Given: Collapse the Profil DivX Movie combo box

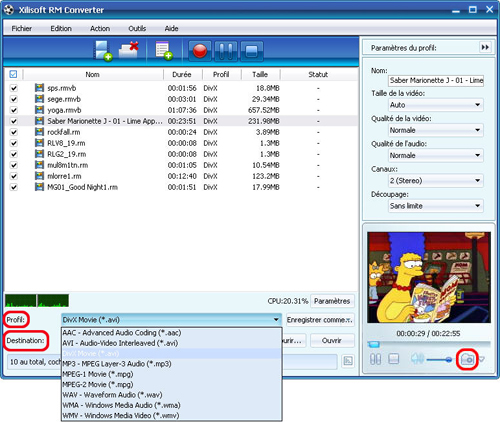Looking at the screenshot, I should pyautogui.click(x=171, y=320).
